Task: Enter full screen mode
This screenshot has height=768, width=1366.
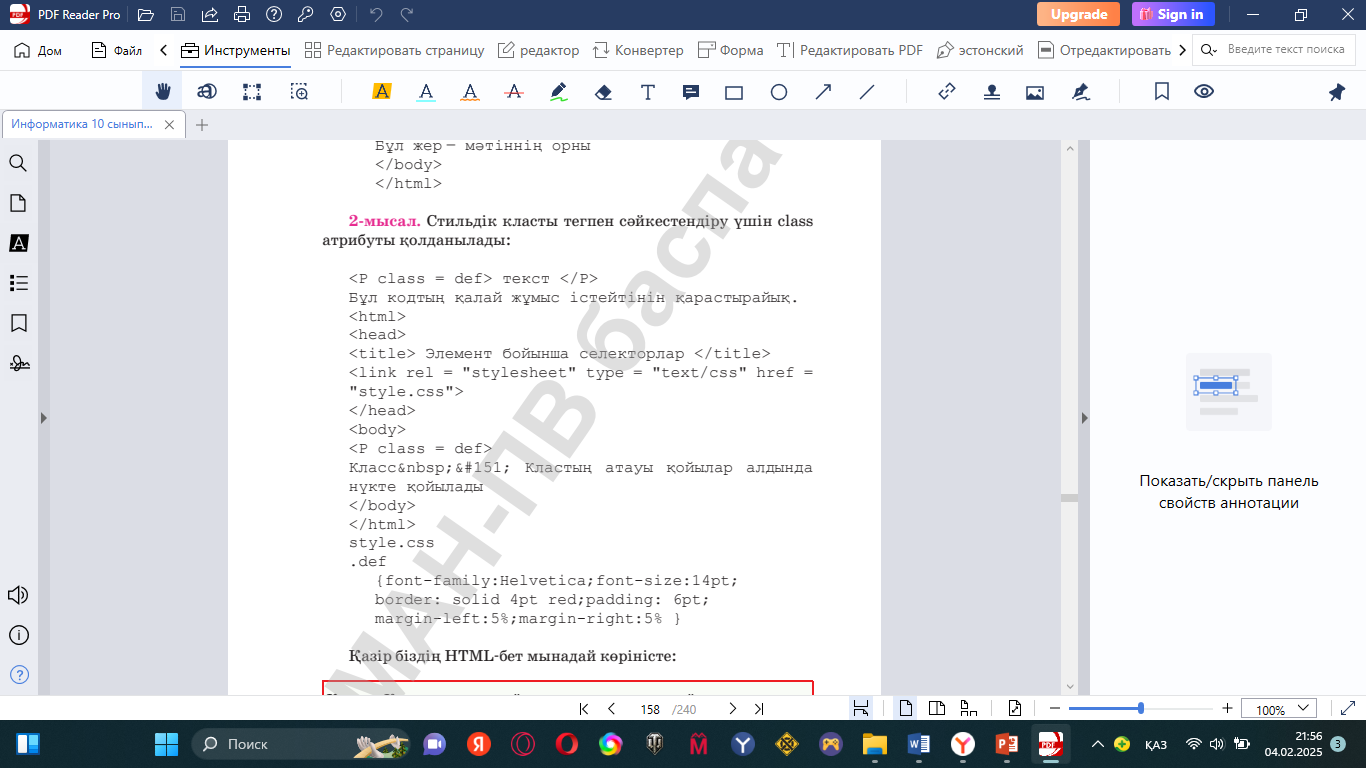Action: click(1347, 709)
